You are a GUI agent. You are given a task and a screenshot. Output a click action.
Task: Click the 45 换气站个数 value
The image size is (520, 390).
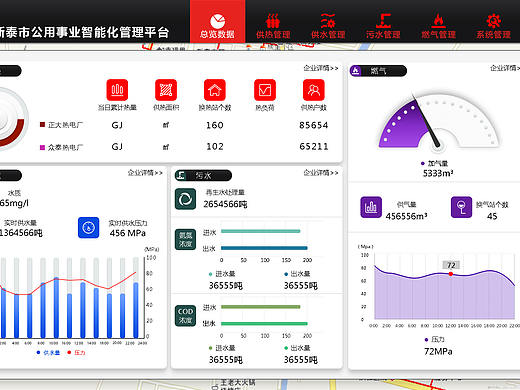pyautogui.click(x=492, y=216)
